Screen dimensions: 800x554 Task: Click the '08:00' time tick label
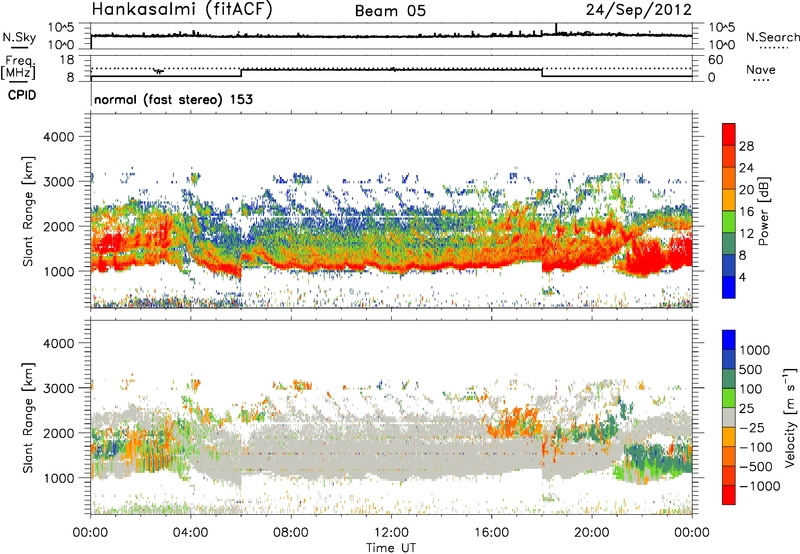[x=291, y=533]
